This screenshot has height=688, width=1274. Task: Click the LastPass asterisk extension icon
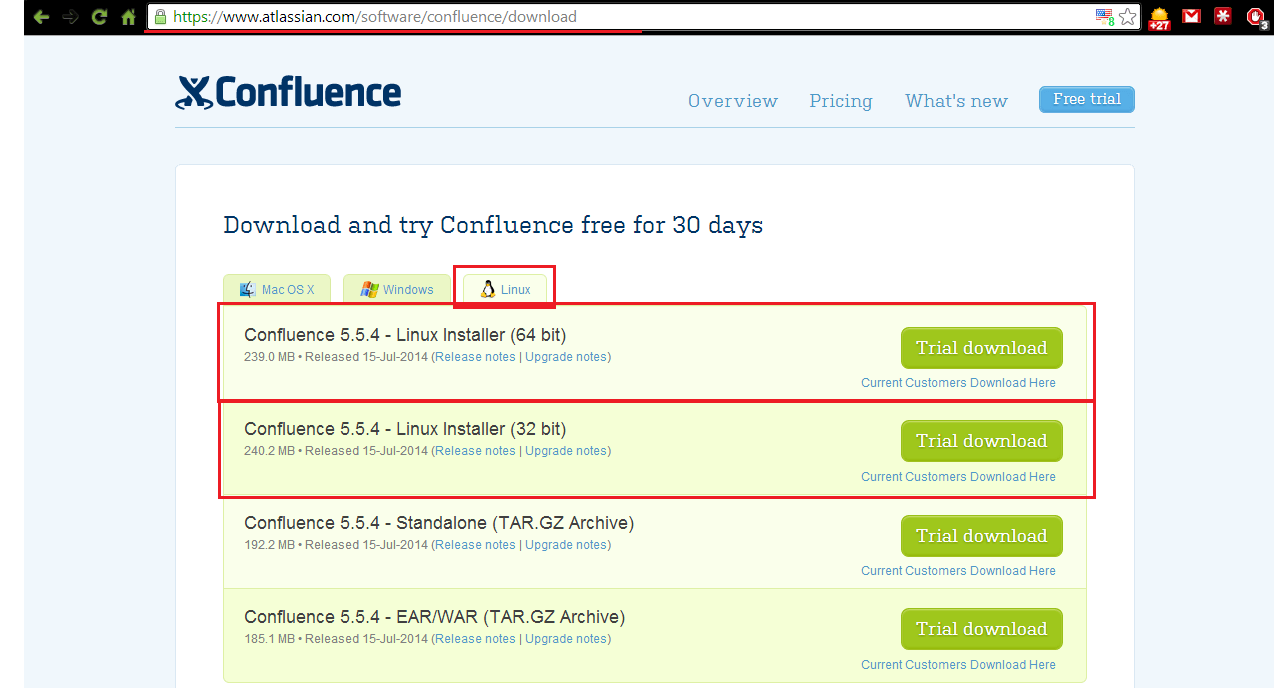tap(1222, 16)
